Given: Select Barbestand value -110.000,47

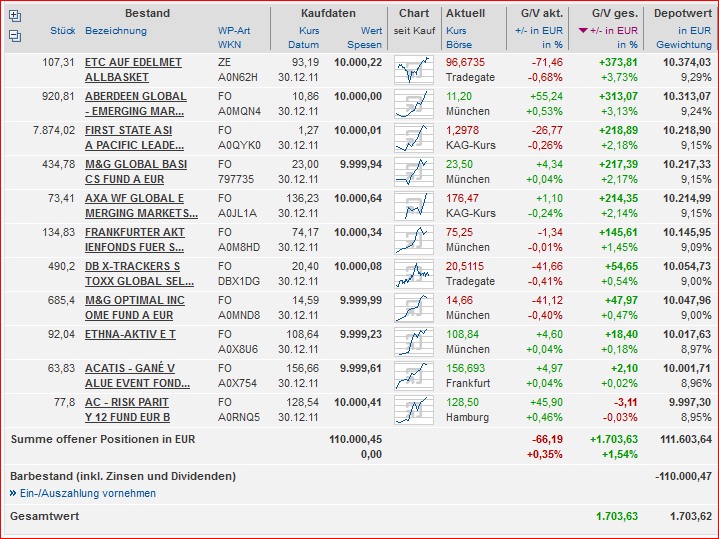Looking at the screenshot, I should [683, 477].
